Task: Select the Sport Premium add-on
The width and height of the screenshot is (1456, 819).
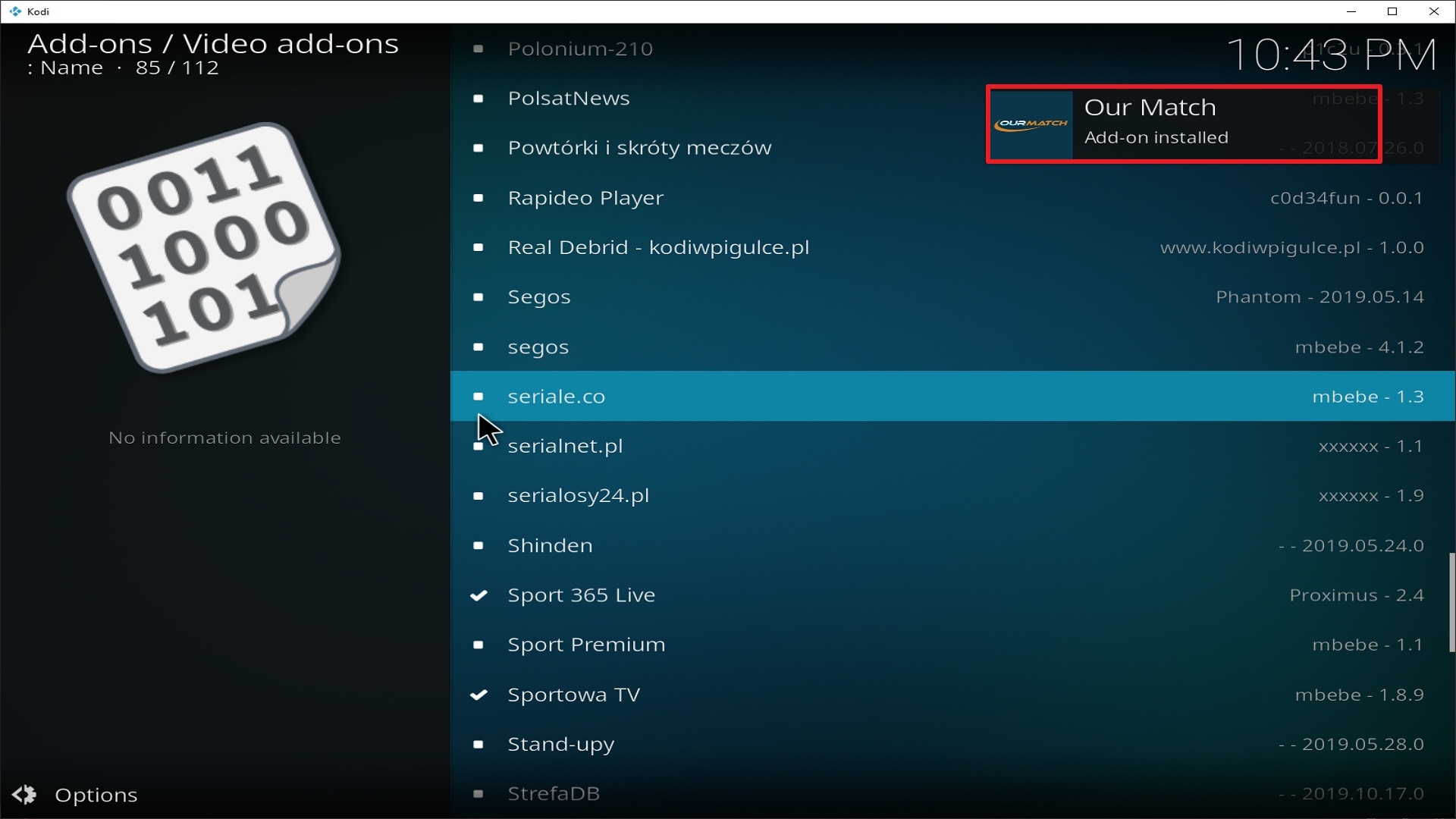Action: click(x=952, y=645)
